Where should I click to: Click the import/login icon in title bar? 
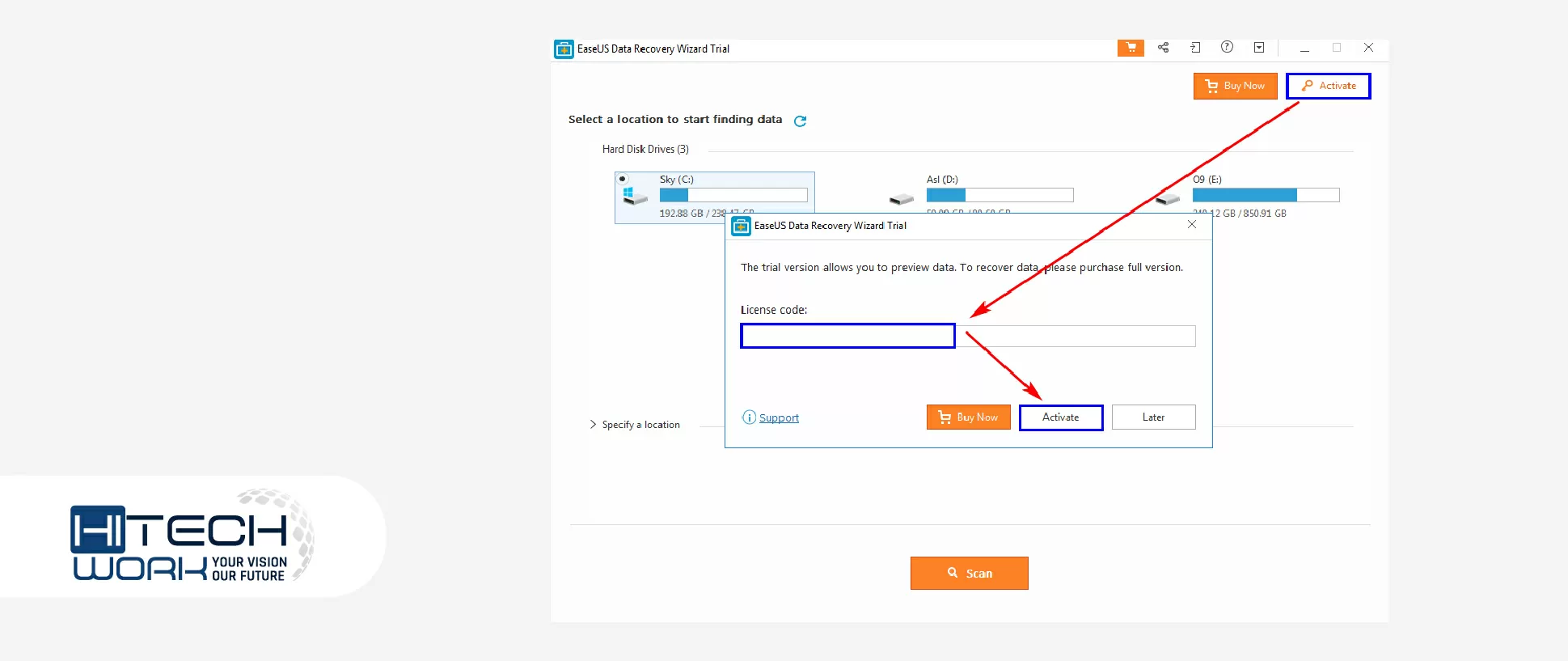coord(1195,48)
